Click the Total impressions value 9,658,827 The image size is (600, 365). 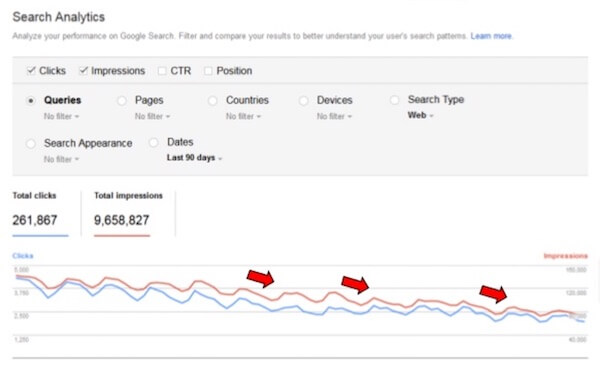click(x=122, y=220)
